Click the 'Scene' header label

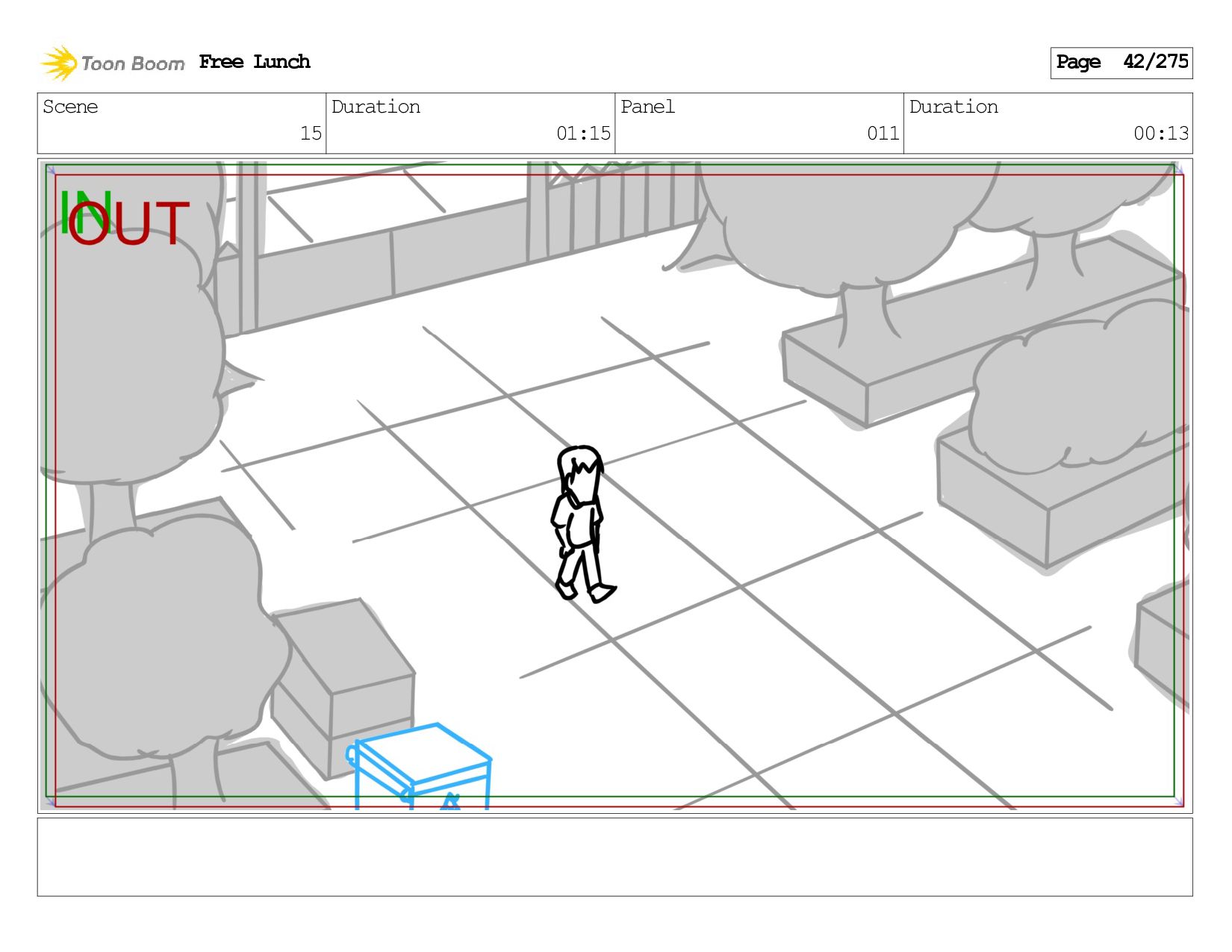[70, 107]
